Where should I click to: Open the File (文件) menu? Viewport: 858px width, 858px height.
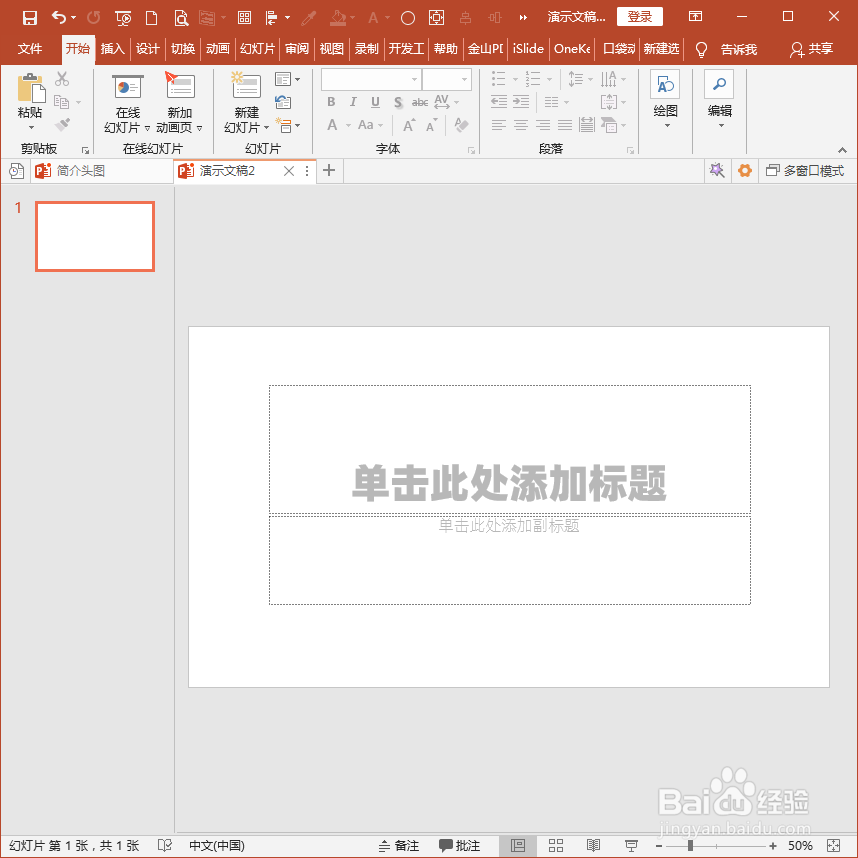click(x=30, y=49)
